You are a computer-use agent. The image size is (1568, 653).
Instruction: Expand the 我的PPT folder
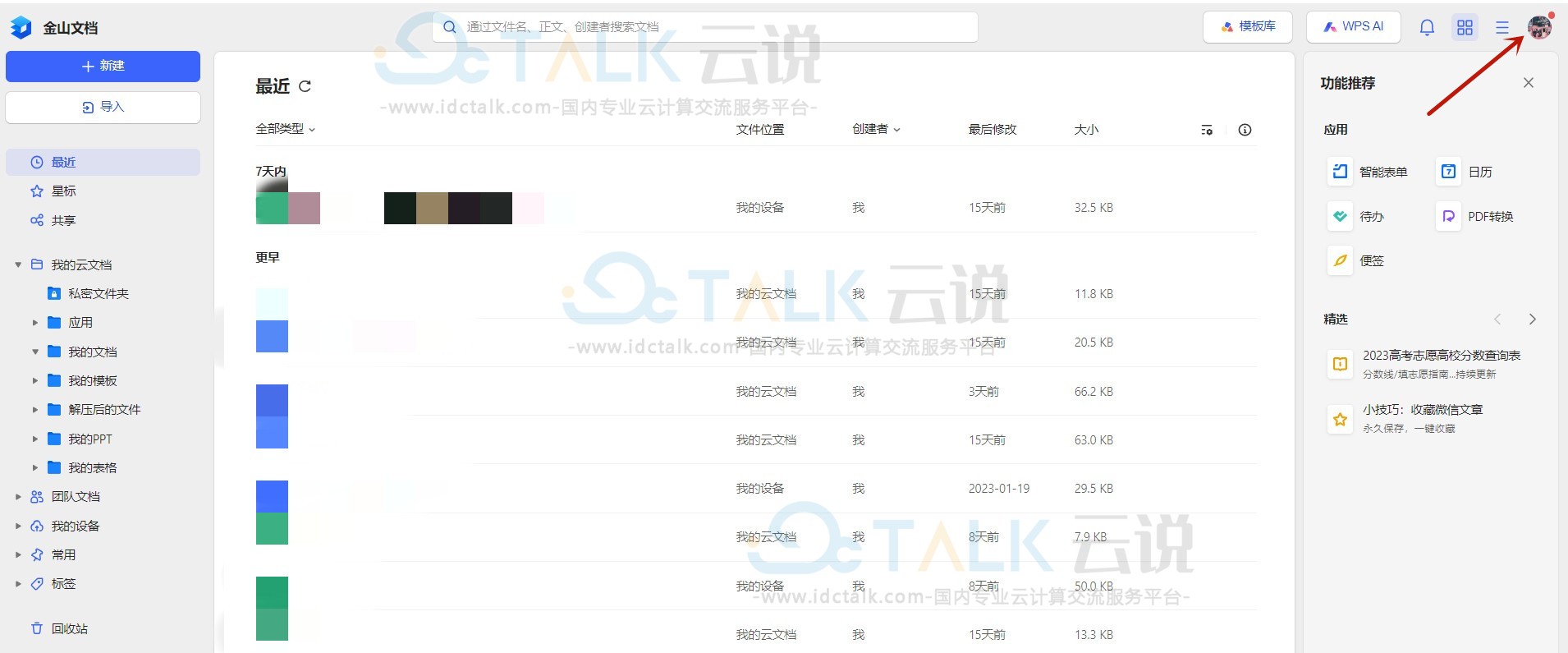click(x=35, y=439)
